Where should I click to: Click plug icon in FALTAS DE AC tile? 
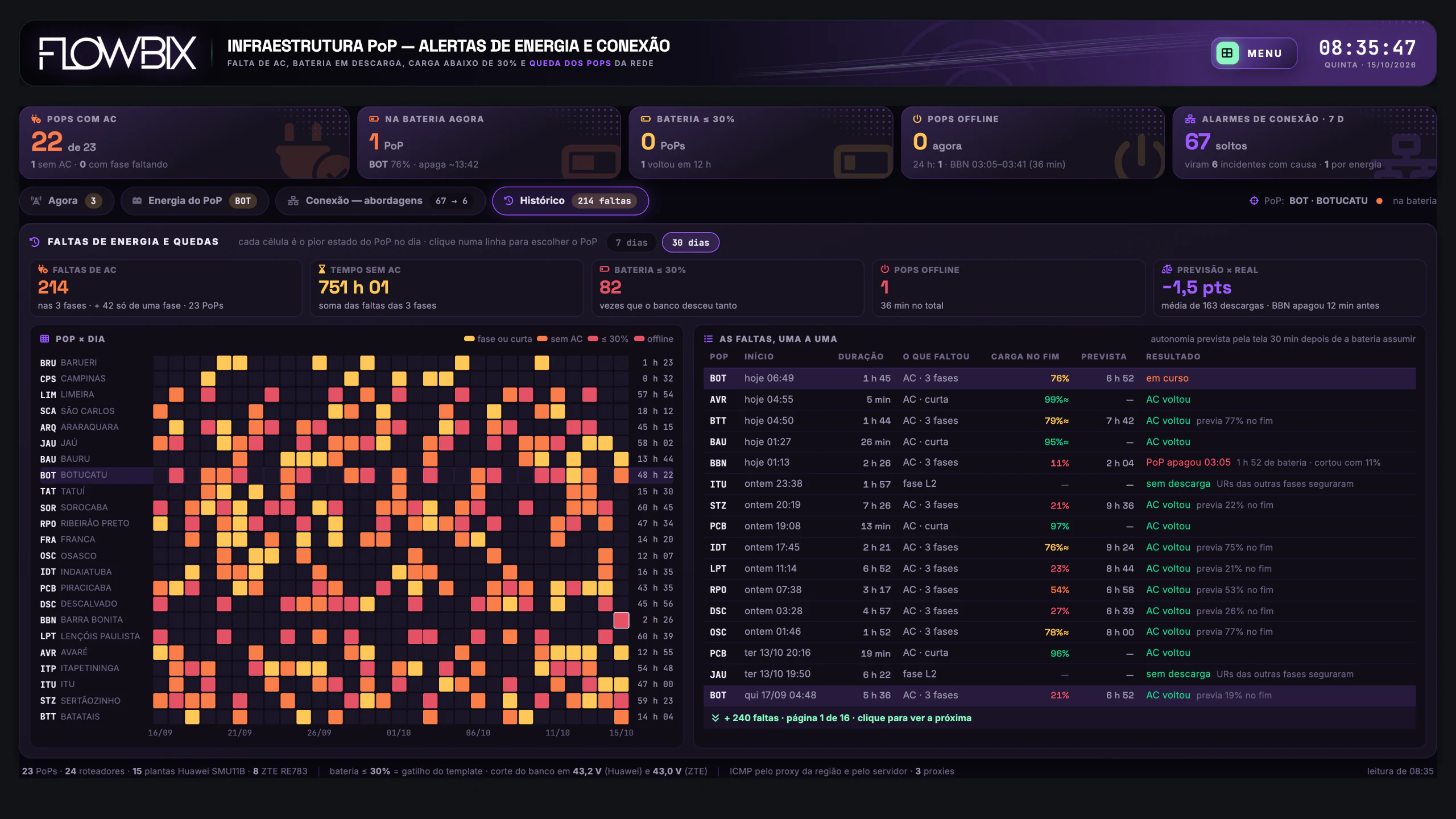(43, 270)
